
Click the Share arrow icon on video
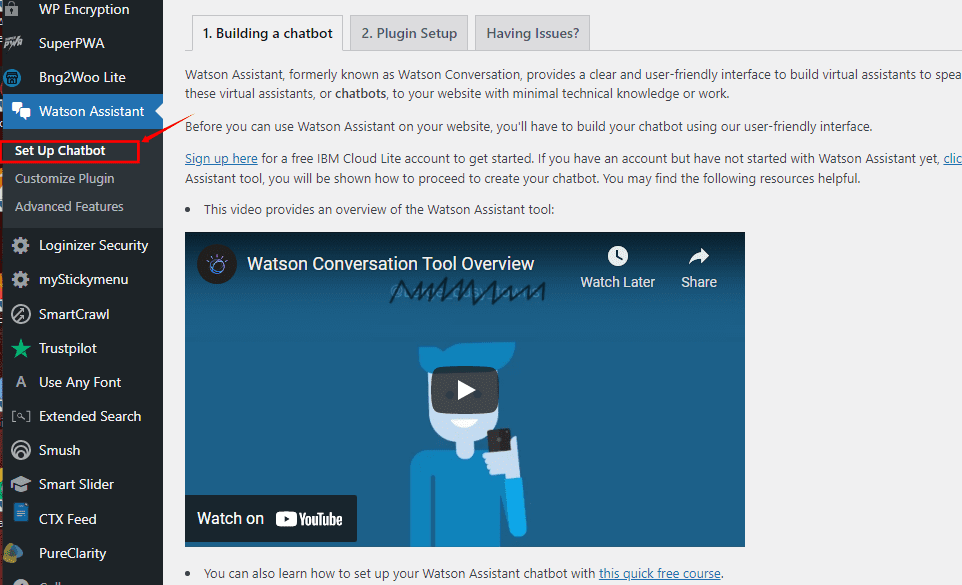[699, 256]
